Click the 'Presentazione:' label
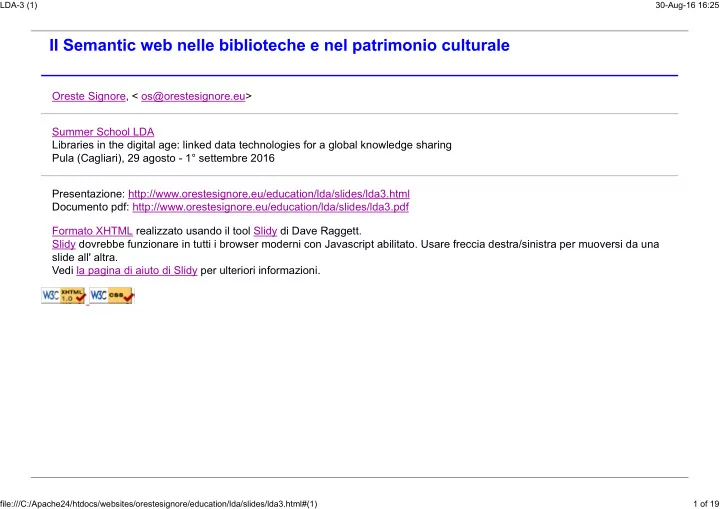The width and height of the screenshot is (720, 509). point(88,194)
